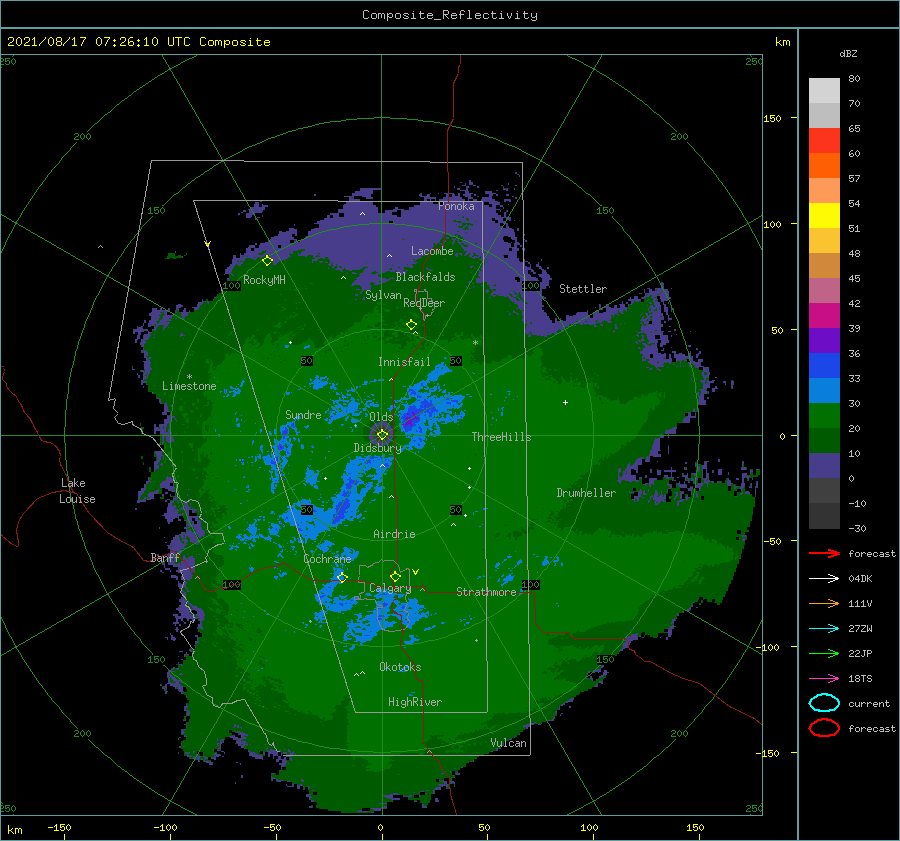This screenshot has height=841, width=900.
Task: Click the RedDeer city label
Action: [424, 303]
